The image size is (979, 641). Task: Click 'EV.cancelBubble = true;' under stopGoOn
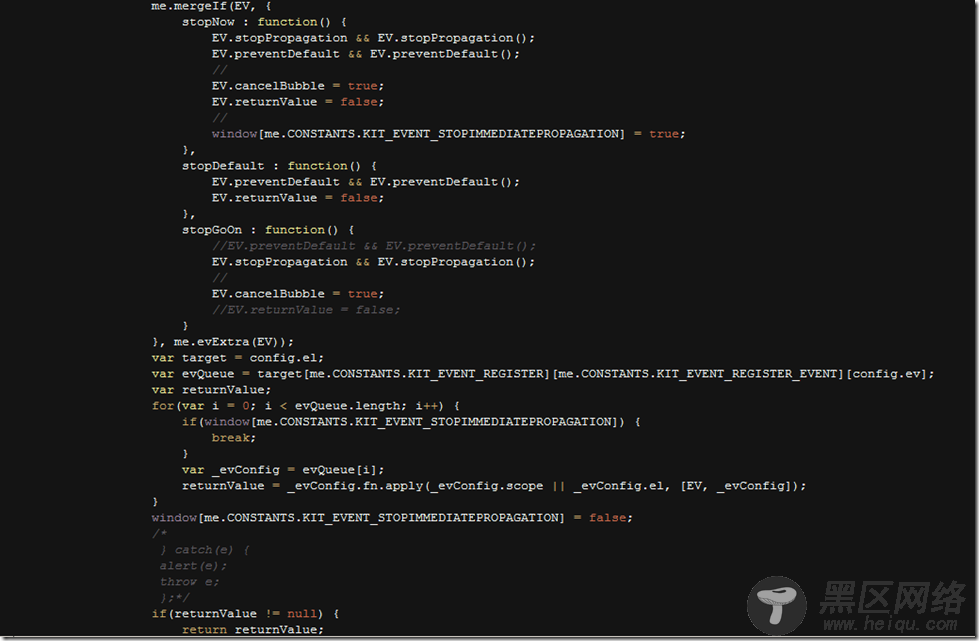298,293
